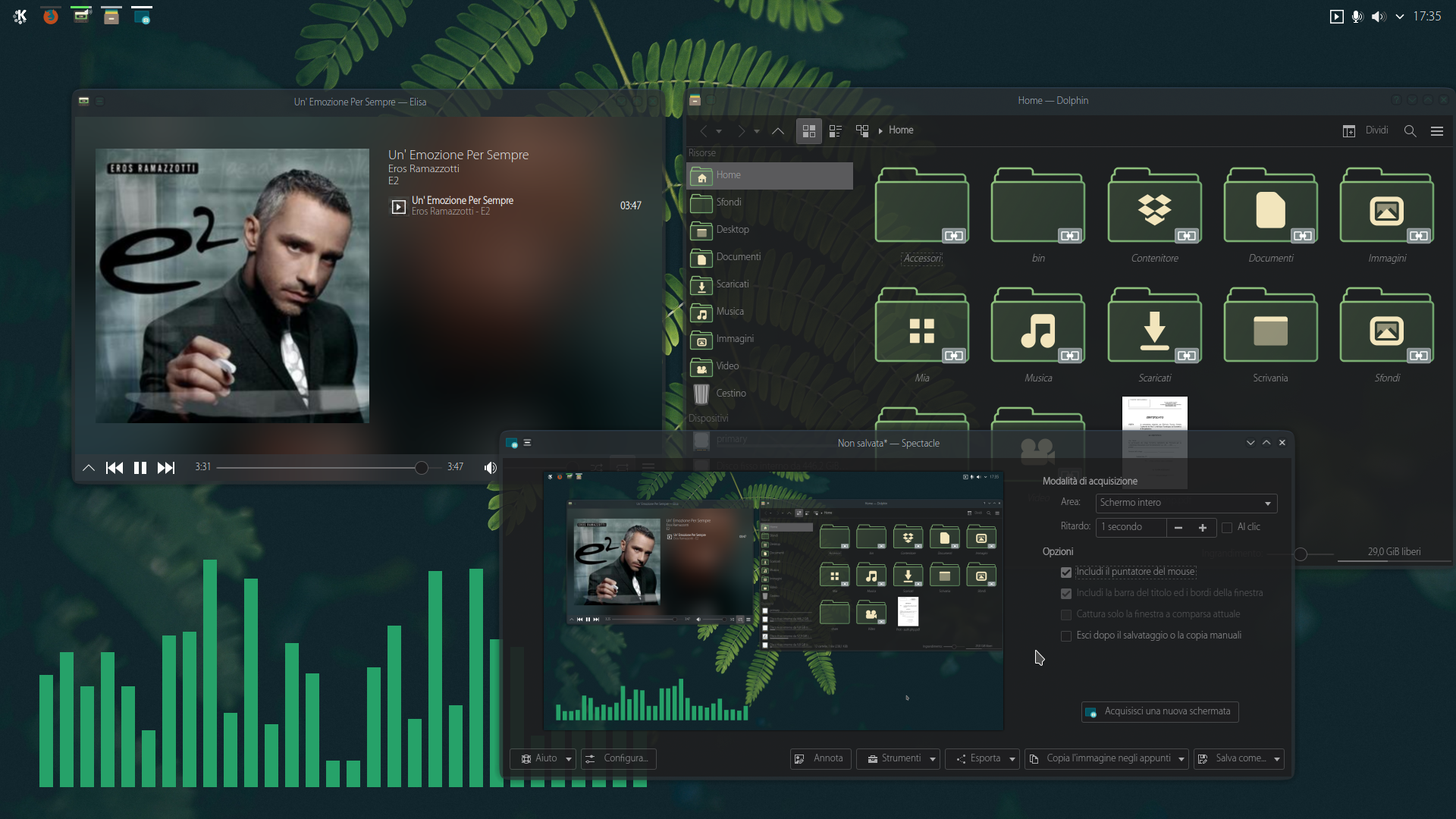The height and width of the screenshot is (819, 1456).
Task: Select Scaricati in places sidebar
Action: (770, 284)
